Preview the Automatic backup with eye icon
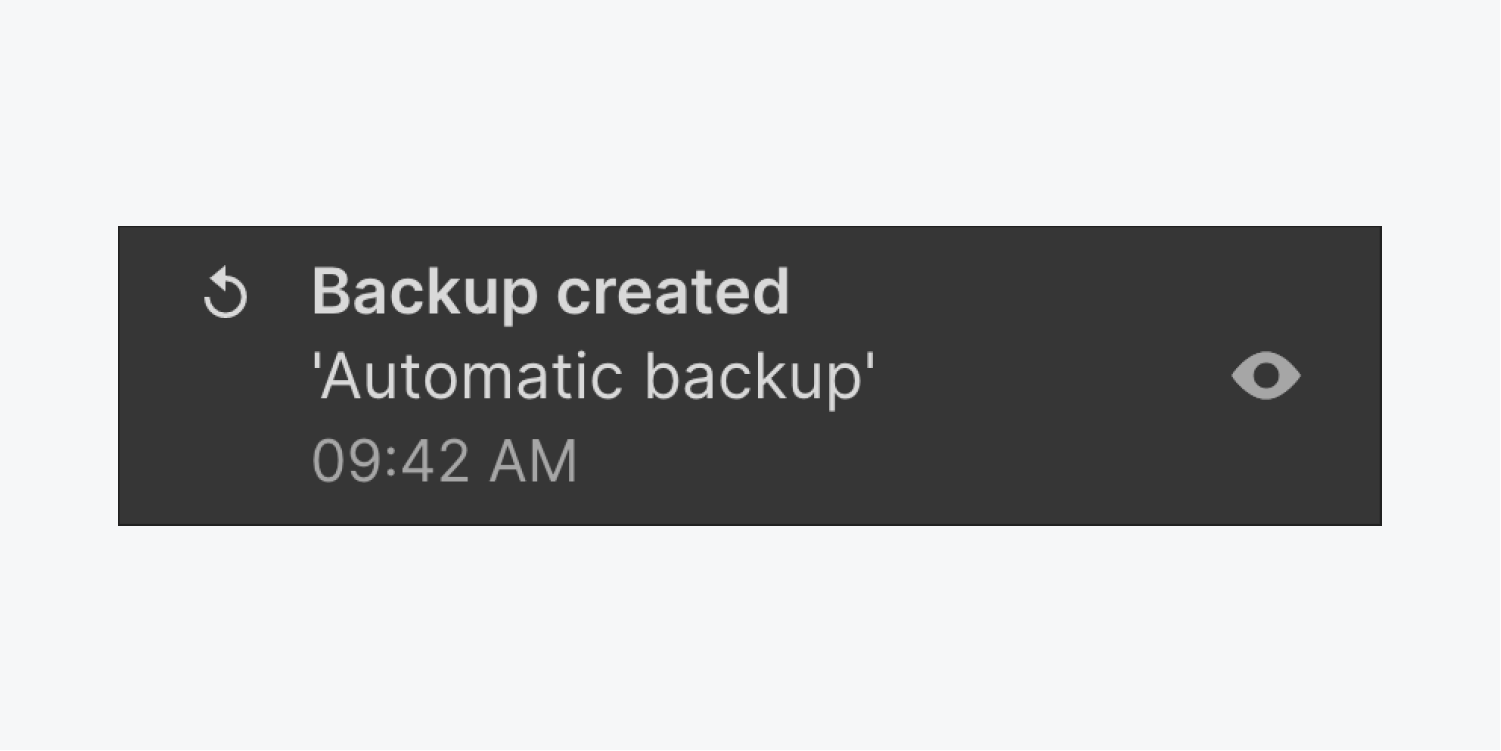 pos(1265,376)
